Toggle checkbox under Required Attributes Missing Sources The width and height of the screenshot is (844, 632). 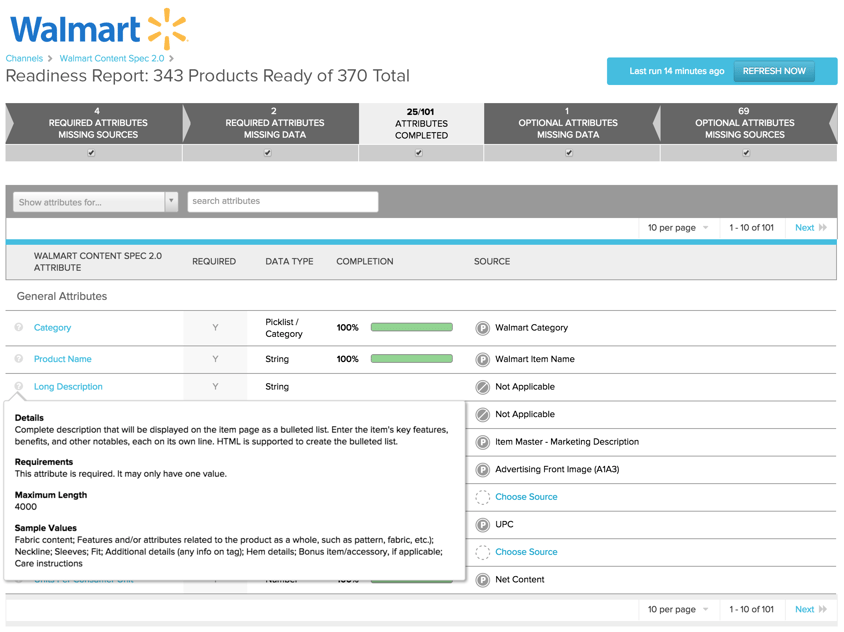[92, 153]
